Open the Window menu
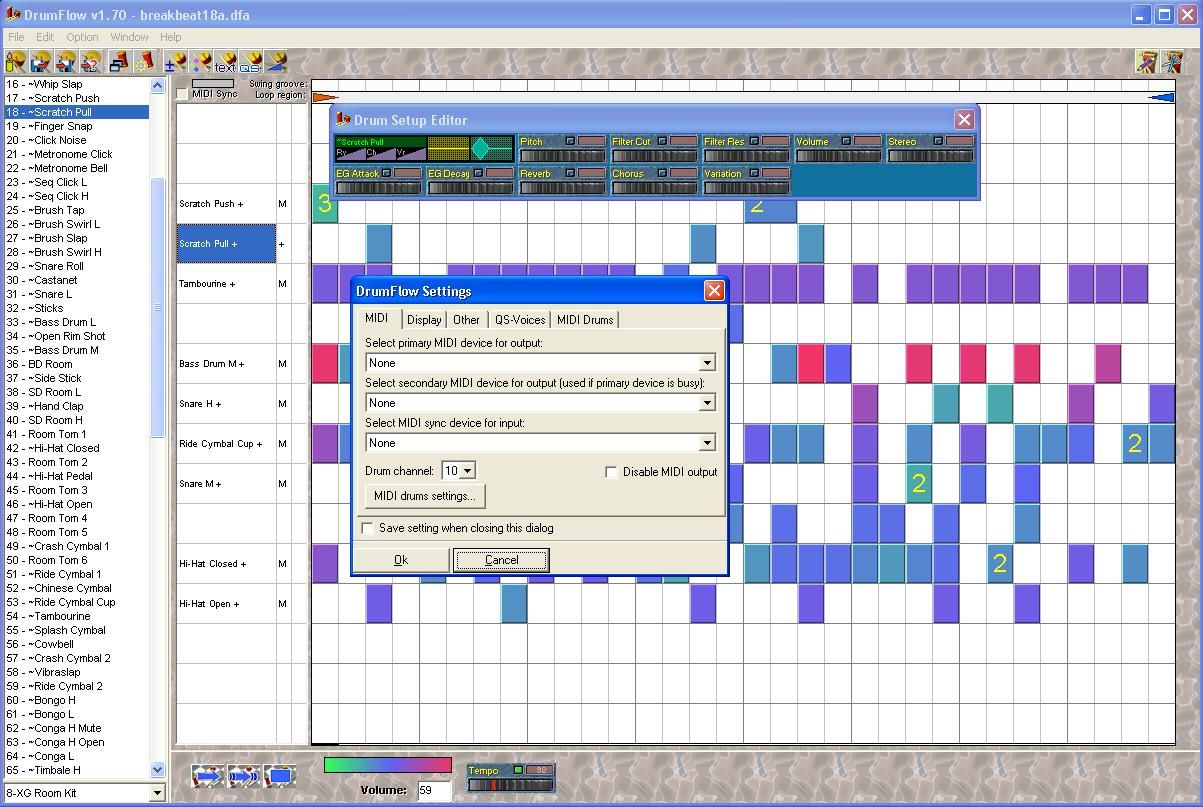 tap(129, 37)
